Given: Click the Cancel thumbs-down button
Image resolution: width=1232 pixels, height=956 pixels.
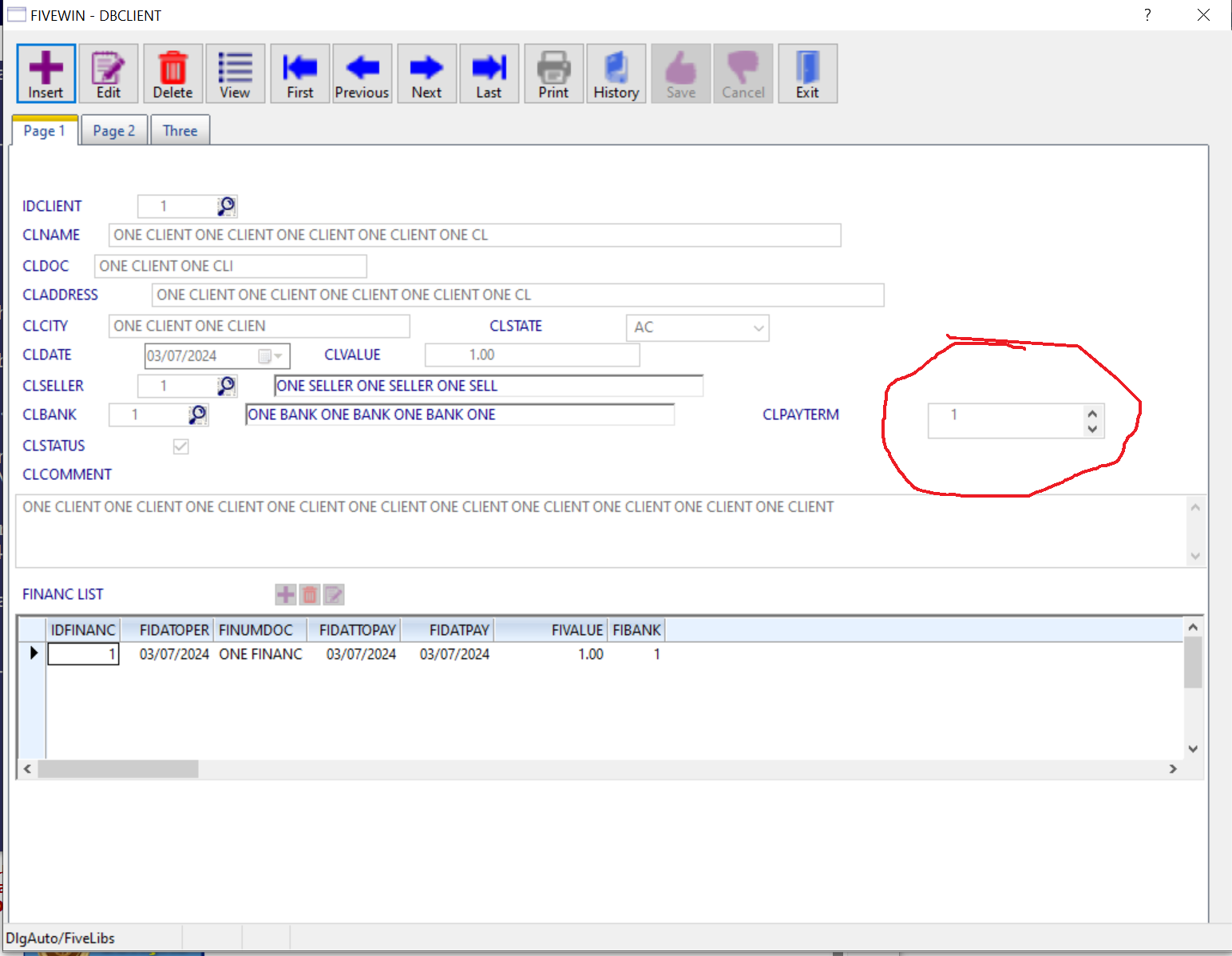Looking at the screenshot, I should click(x=743, y=73).
